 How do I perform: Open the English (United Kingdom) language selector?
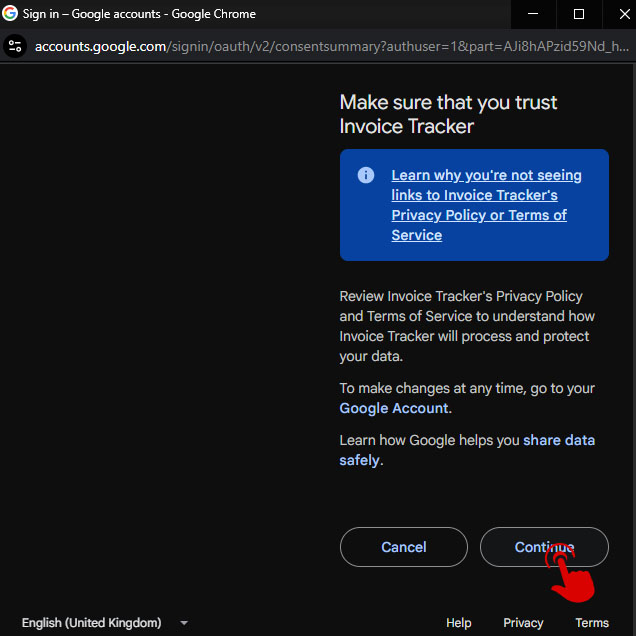(x=92, y=623)
